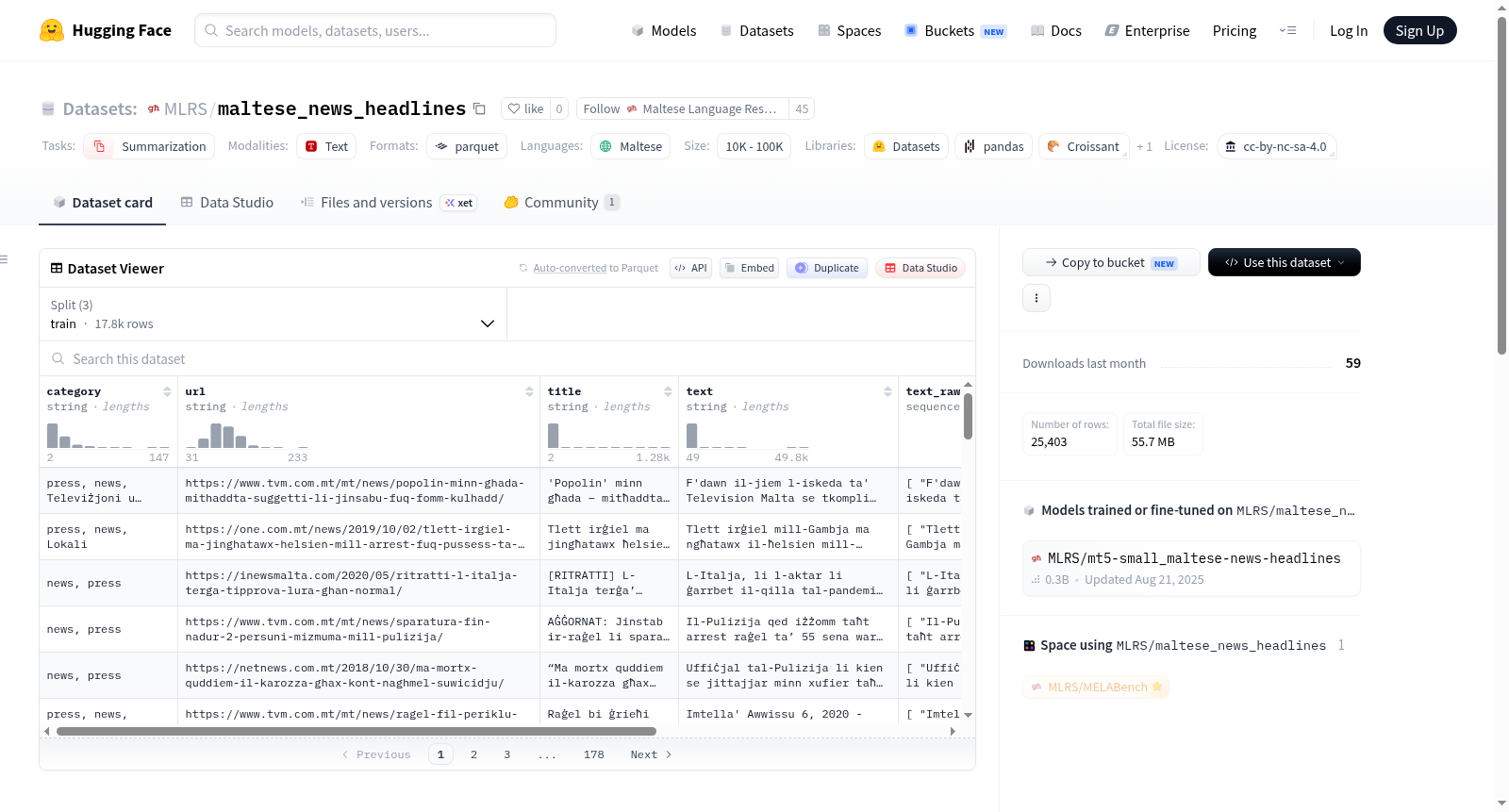Viewport: 1509px width, 812px height.
Task: Click the page vertical scrollbar
Action: 1501,184
